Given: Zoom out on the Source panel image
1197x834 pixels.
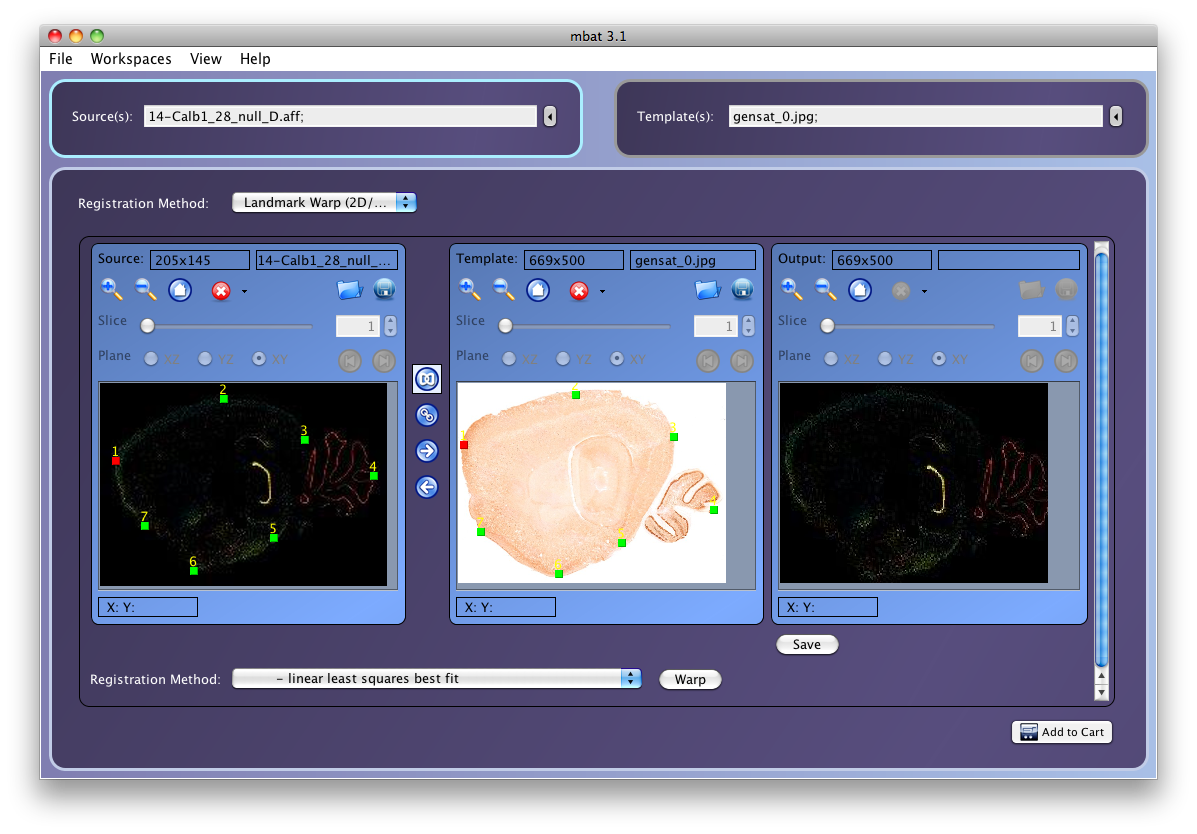Looking at the screenshot, I should coord(145,289).
